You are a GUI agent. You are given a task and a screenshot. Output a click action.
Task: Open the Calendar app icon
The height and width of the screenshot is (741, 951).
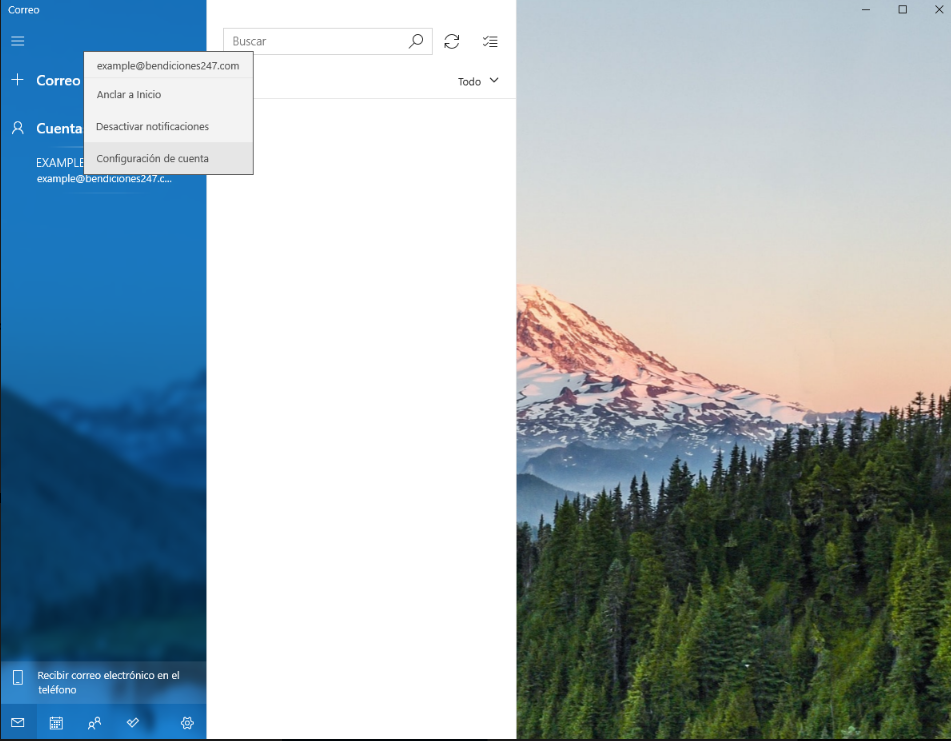pos(56,723)
